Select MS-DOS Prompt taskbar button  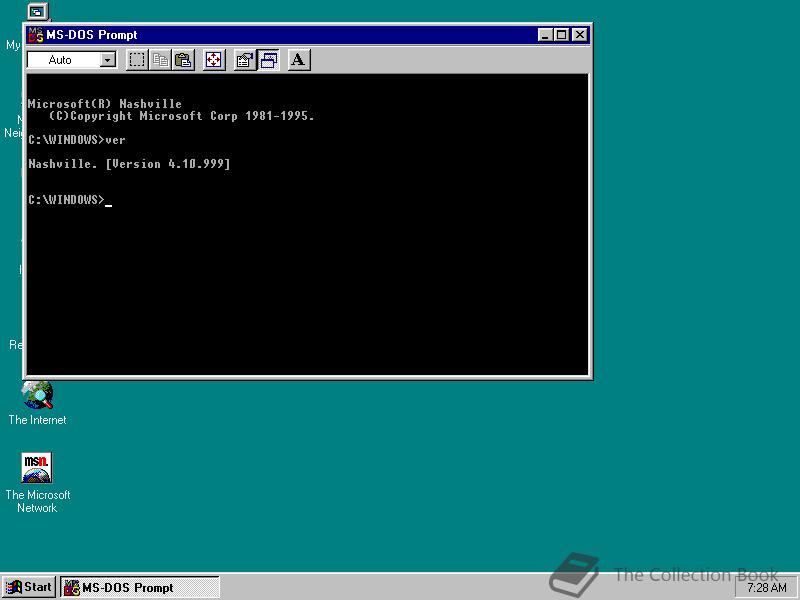[x=140, y=587]
